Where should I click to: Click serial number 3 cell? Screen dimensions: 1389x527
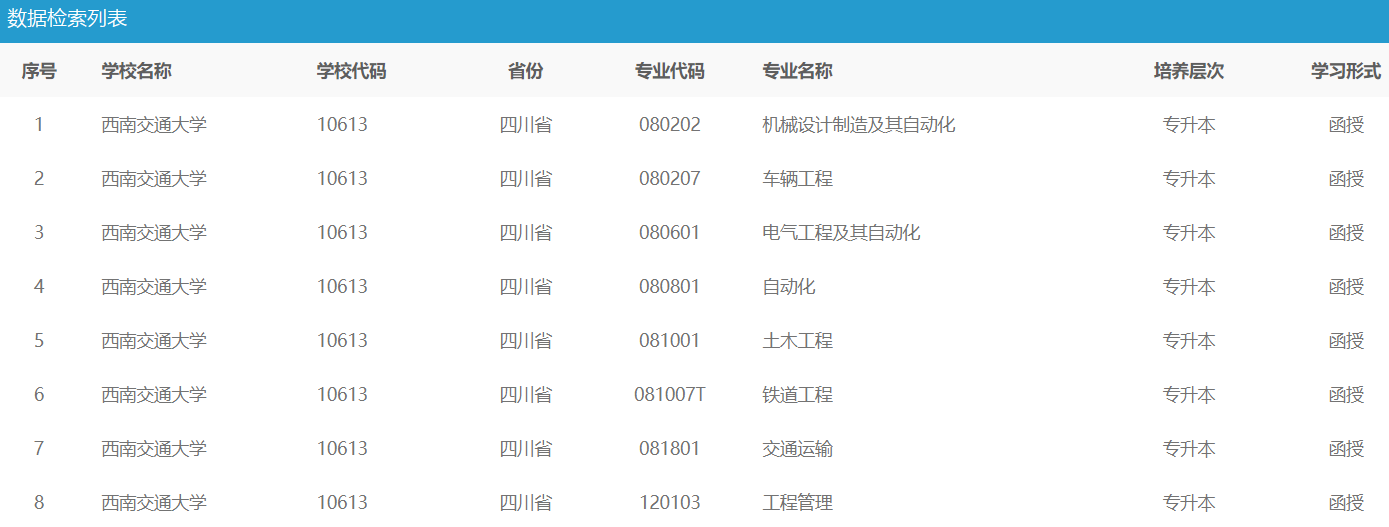click(x=39, y=233)
